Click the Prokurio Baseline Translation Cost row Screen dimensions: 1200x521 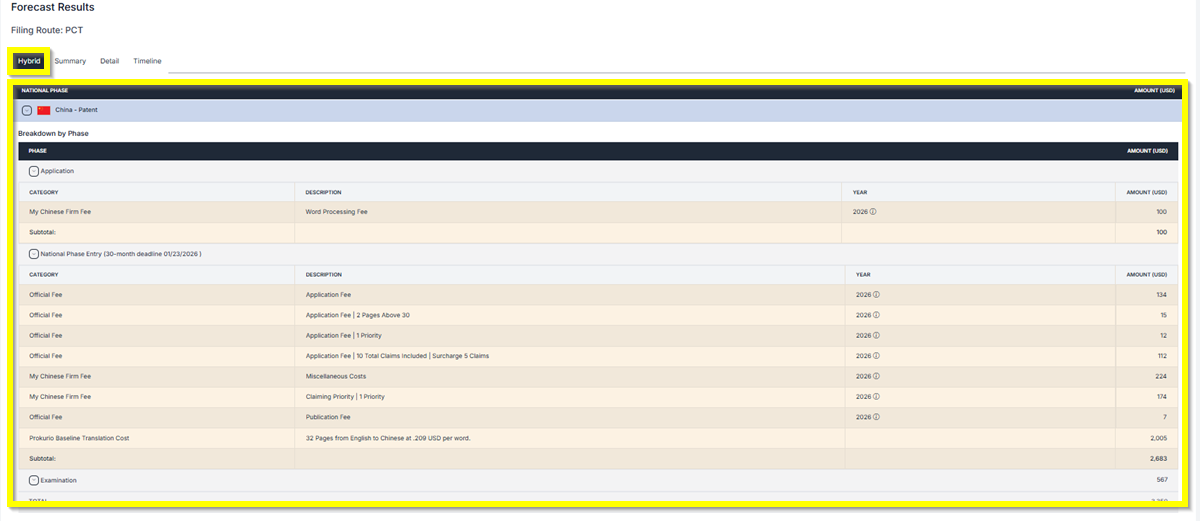click(x=79, y=438)
